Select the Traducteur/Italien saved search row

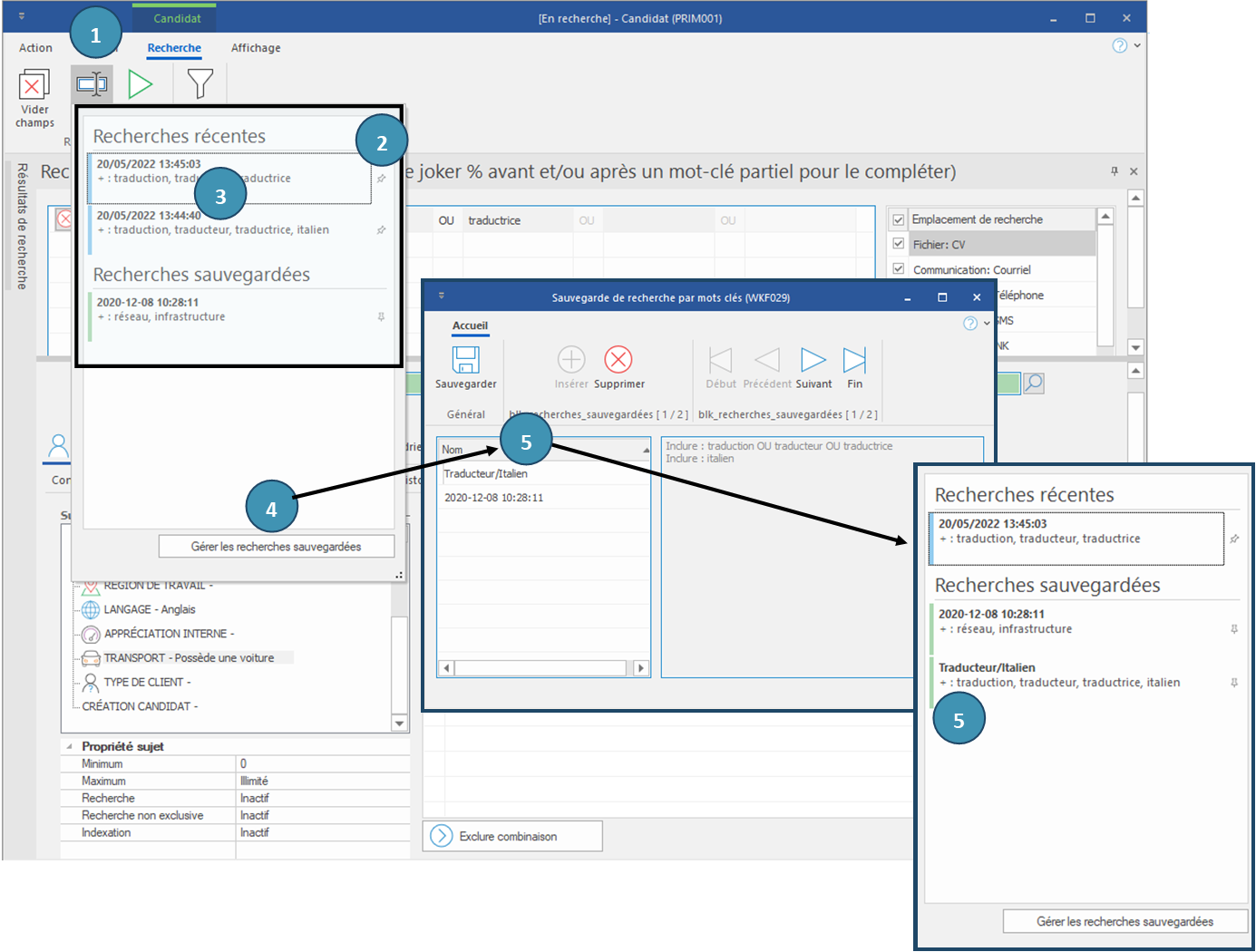point(486,474)
